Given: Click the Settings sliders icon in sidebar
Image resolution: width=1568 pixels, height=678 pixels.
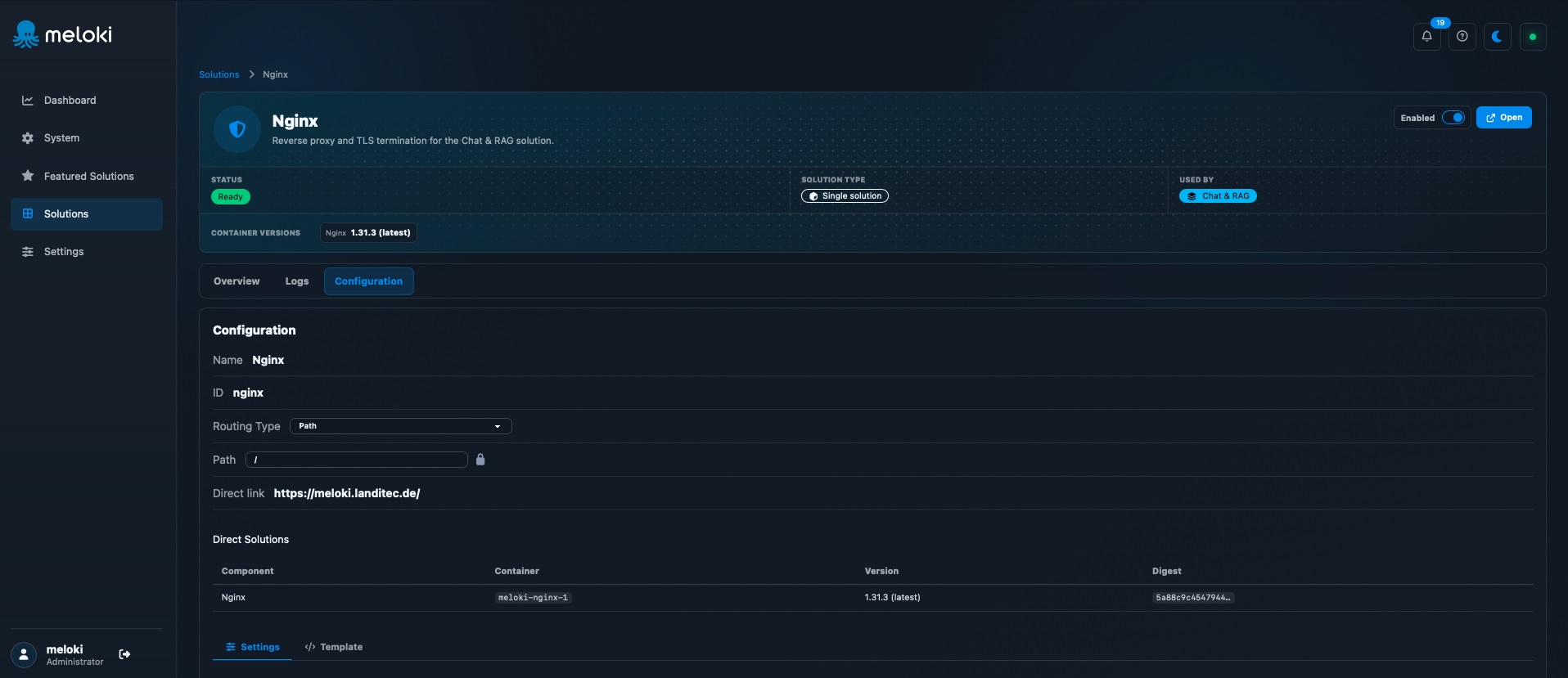Looking at the screenshot, I should point(28,252).
